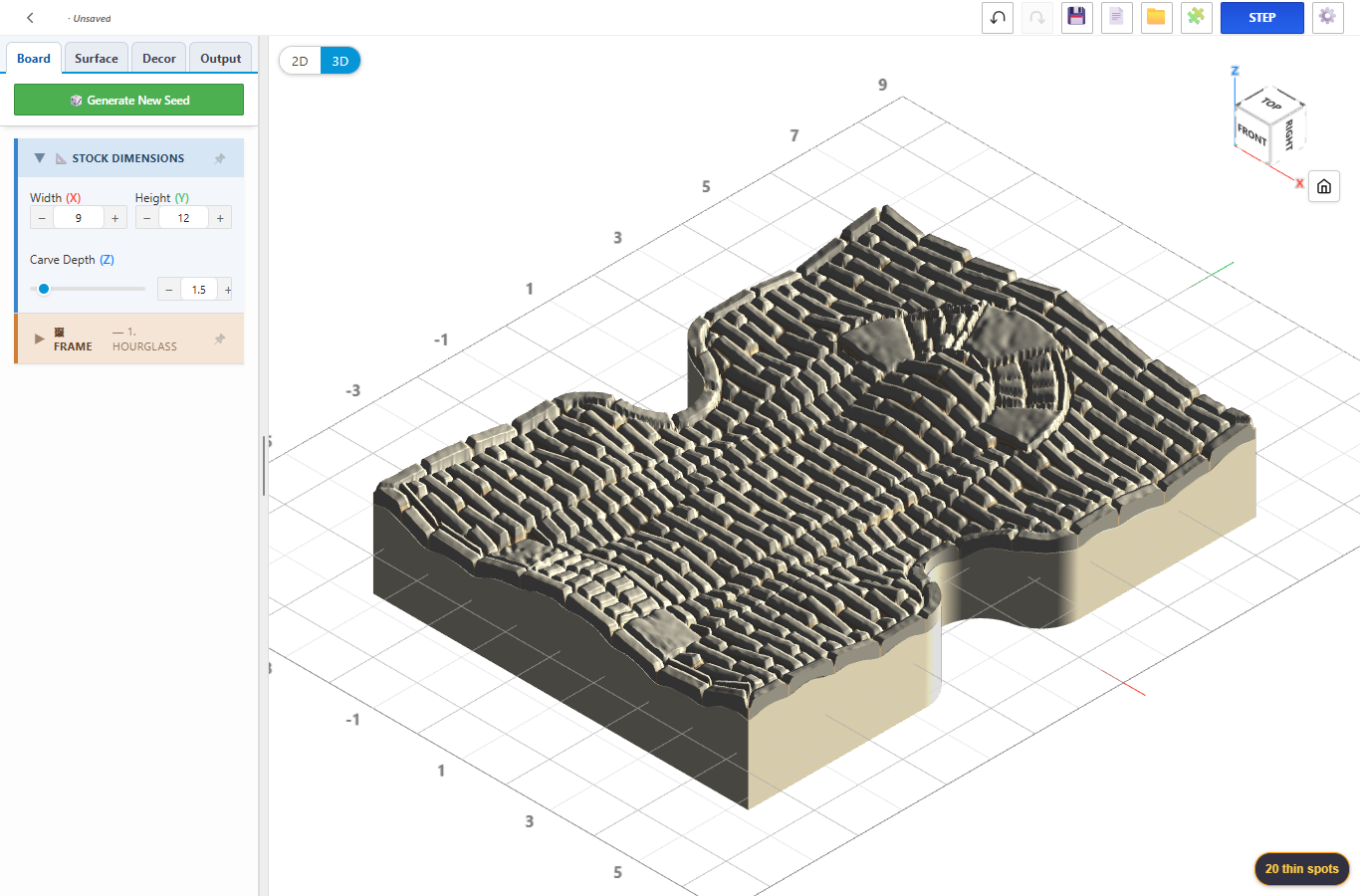
Task: Click the Carve Depth number field
Action: [199, 290]
